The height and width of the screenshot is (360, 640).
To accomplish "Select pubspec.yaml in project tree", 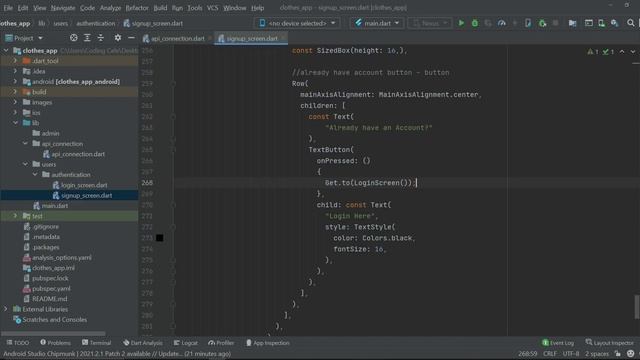I will (x=51, y=289).
